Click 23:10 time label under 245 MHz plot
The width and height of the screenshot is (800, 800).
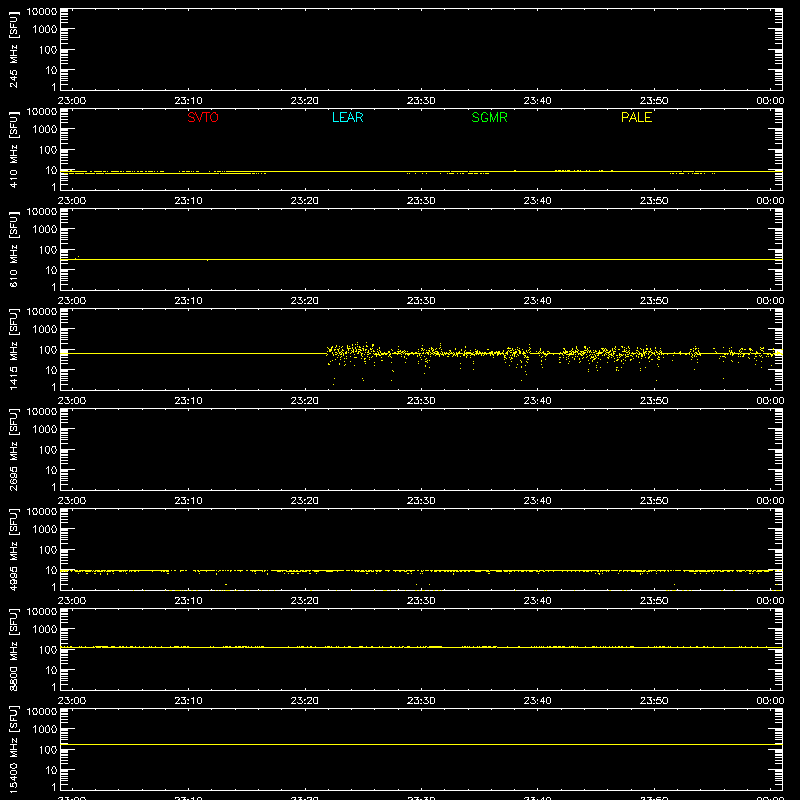click(188, 101)
